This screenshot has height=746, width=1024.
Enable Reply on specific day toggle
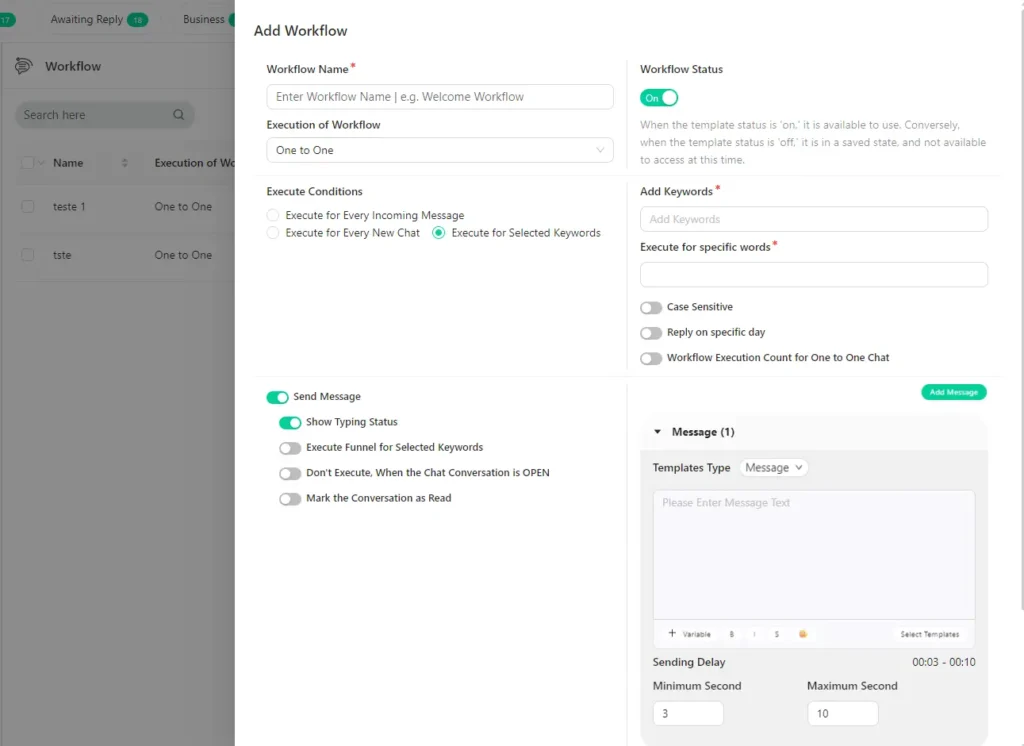tap(651, 332)
